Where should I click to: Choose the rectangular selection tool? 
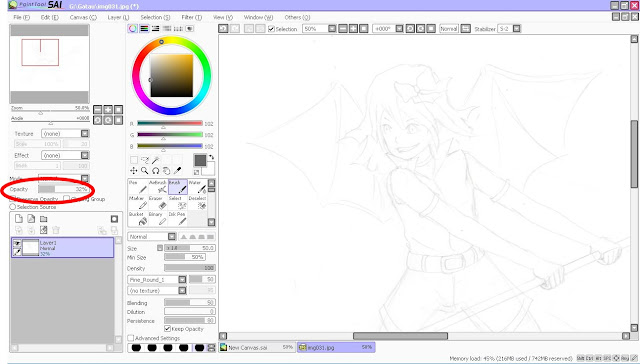point(133,160)
